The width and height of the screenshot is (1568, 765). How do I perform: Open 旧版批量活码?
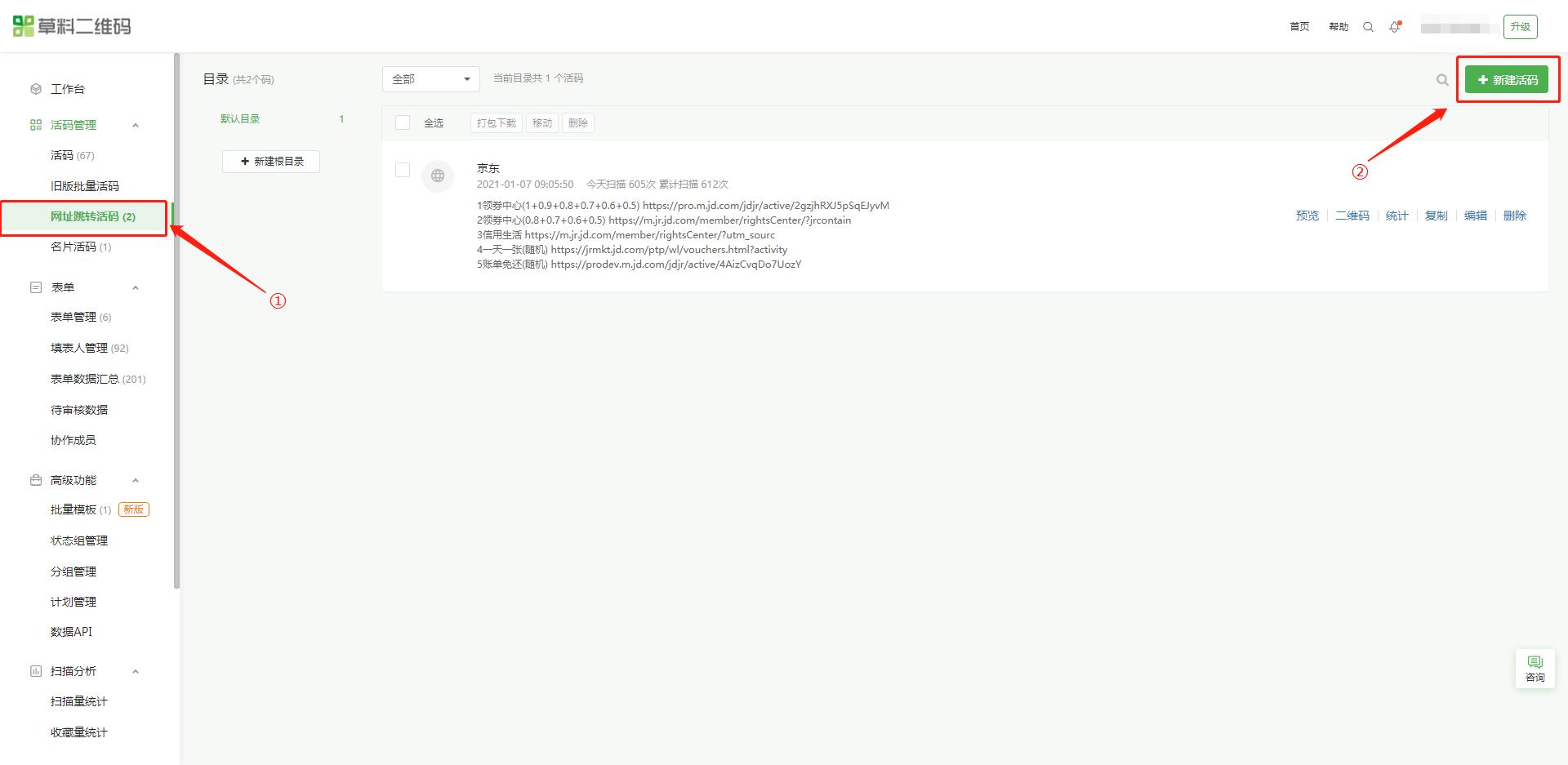point(85,186)
